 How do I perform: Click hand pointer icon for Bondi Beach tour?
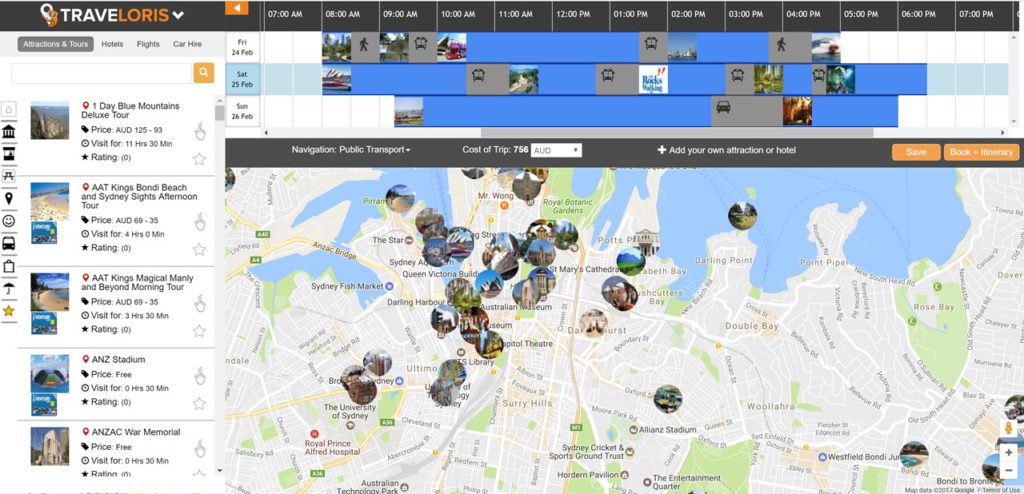pos(200,222)
